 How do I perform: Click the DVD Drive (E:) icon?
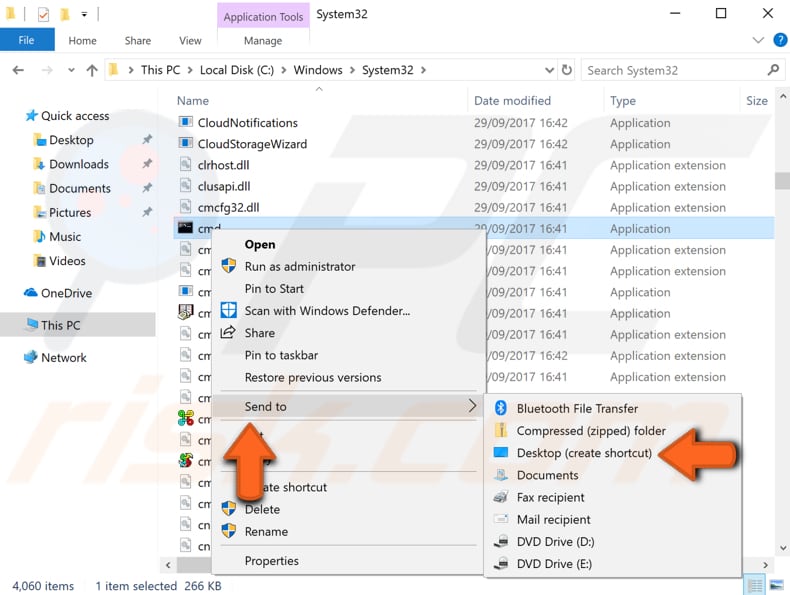click(x=501, y=564)
